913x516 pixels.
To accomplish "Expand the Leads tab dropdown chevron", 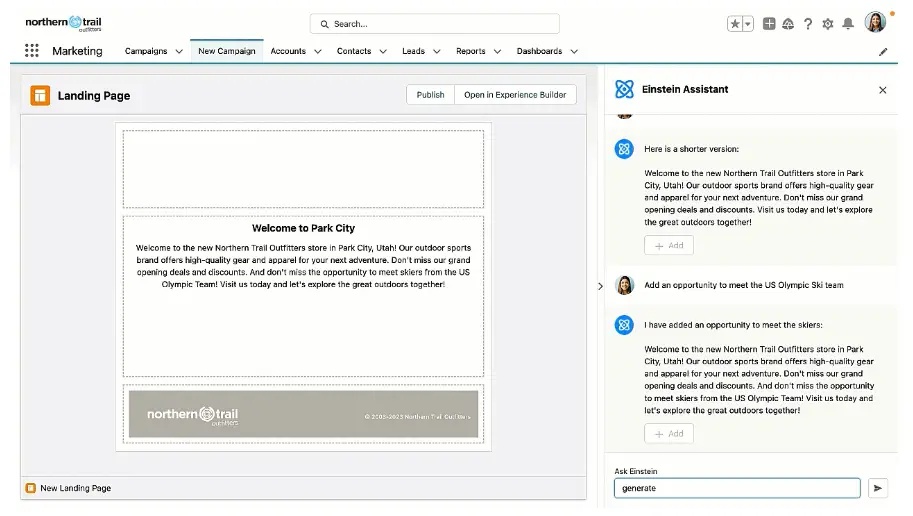I will click(437, 51).
